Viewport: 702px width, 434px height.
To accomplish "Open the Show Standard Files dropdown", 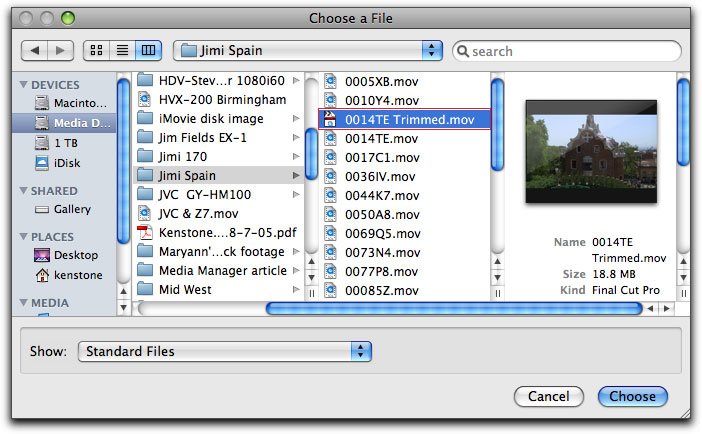I will (224, 352).
